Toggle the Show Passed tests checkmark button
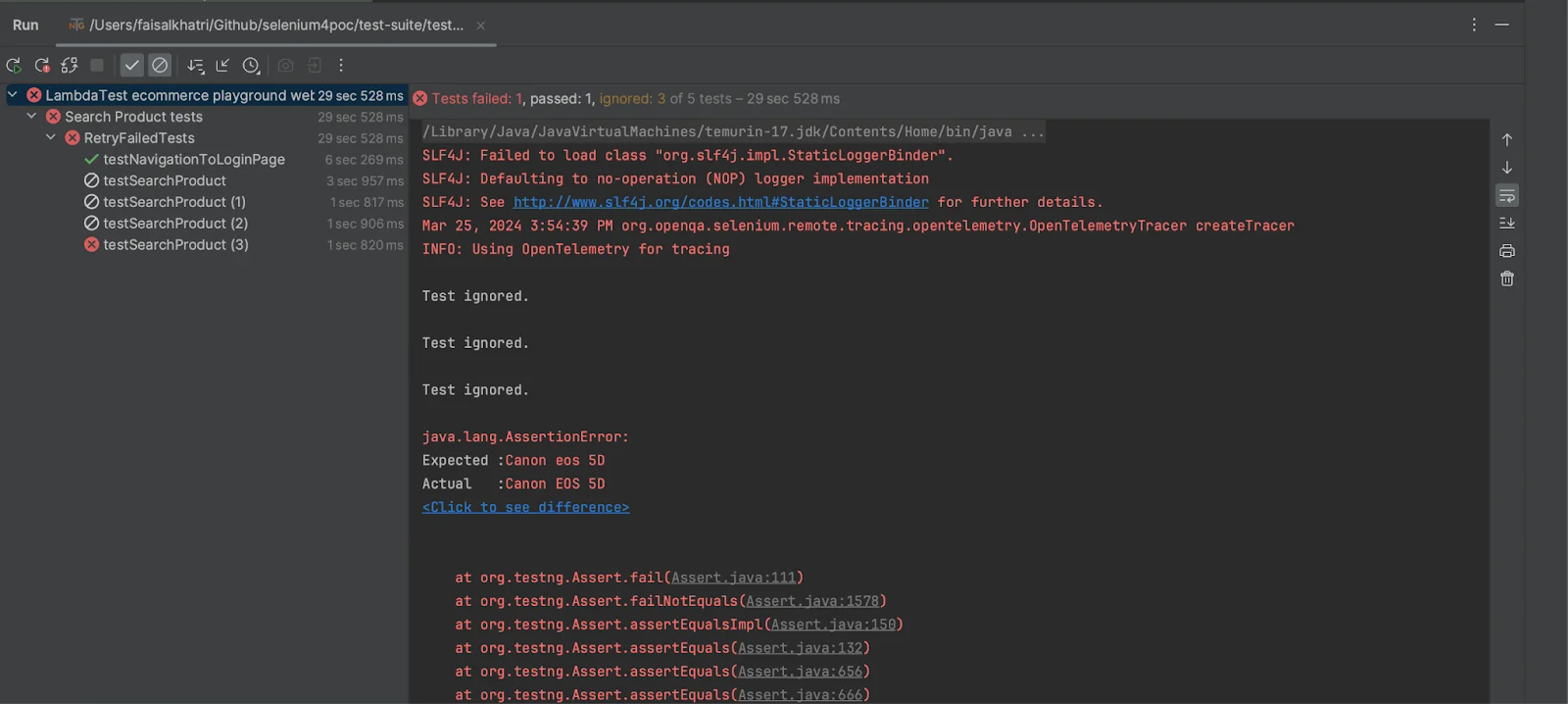Viewport: 1568px width, 704px height. coord(132,66)
